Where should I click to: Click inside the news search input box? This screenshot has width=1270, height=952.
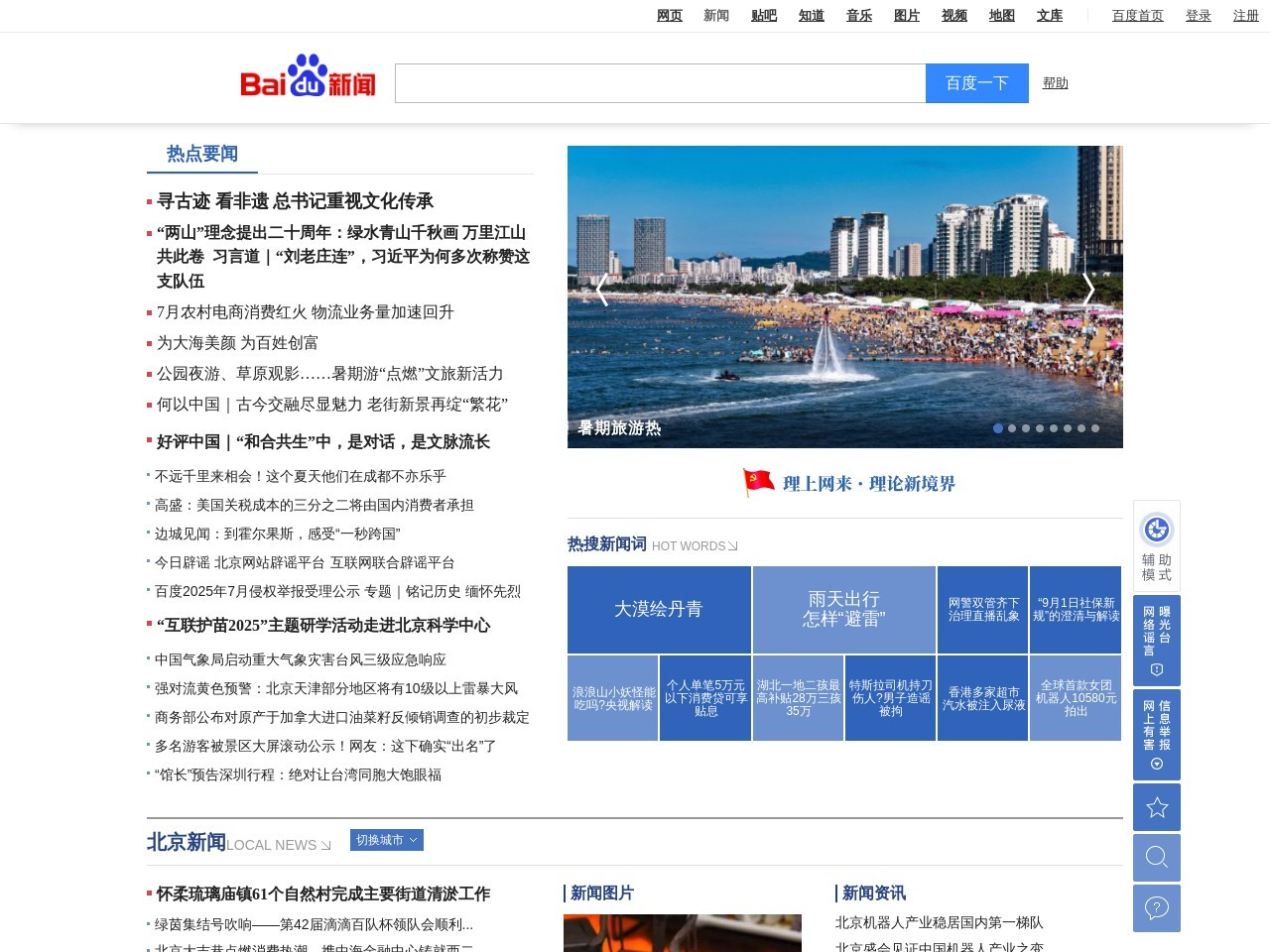click(660, 83)
